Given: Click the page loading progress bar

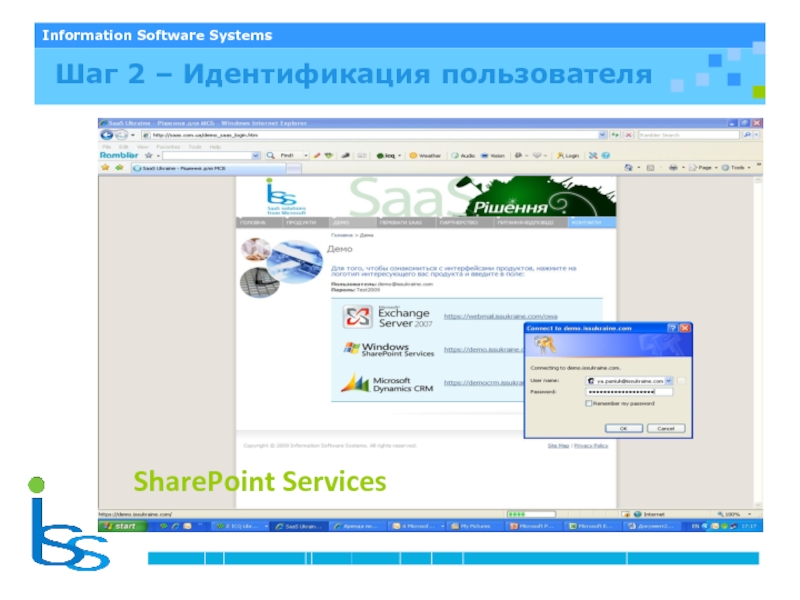Looking at the screenshot, I should (x=531, y=514).
